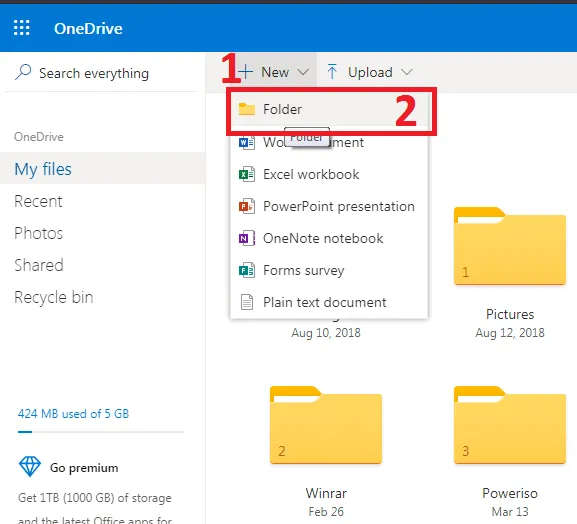Expand the New dropdown chevron

(303, 72)
